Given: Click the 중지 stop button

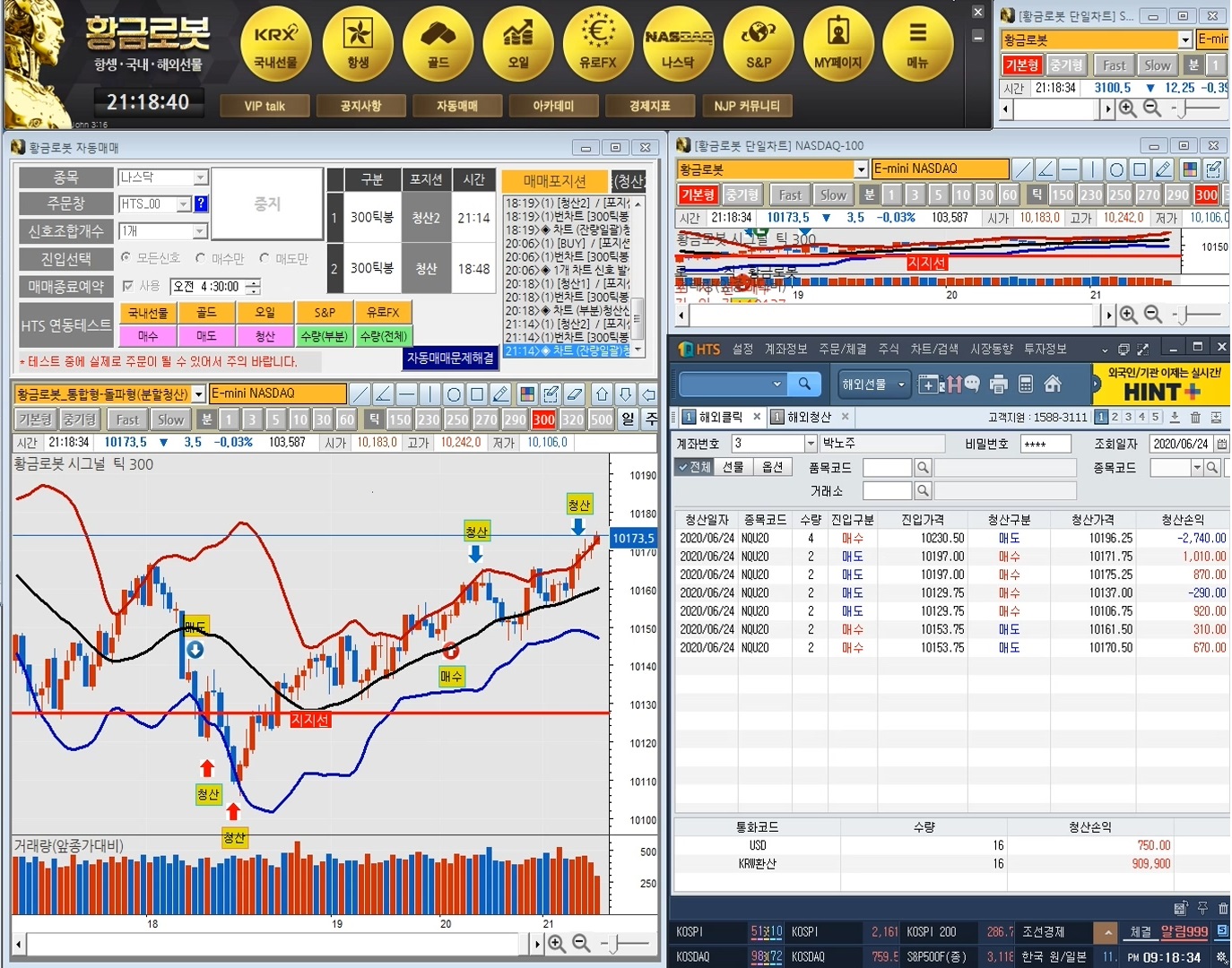Looking at the screenshot, I should tap(267, 204).
